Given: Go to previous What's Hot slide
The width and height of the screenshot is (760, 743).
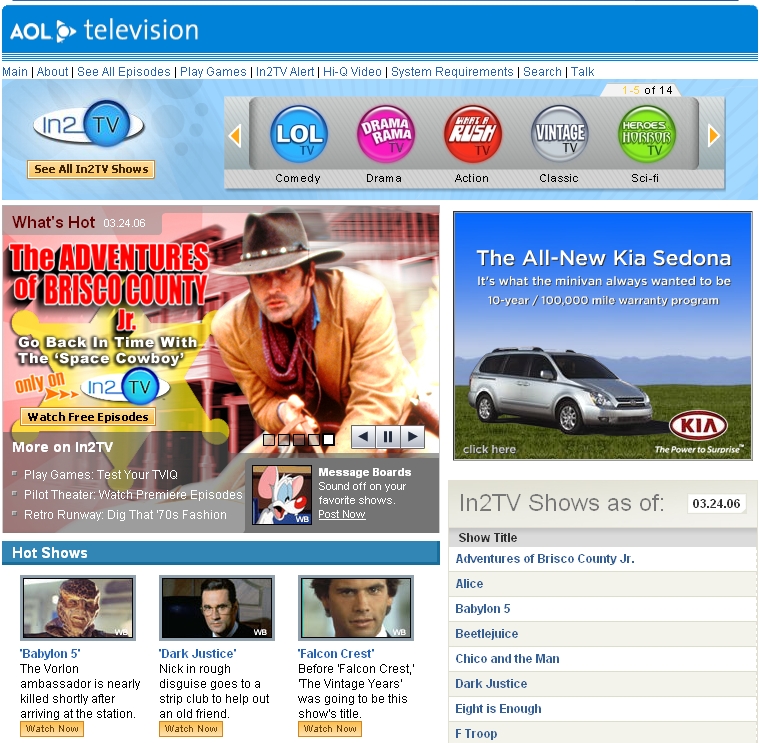Looking at the screenshot, I should coord(364,437).
